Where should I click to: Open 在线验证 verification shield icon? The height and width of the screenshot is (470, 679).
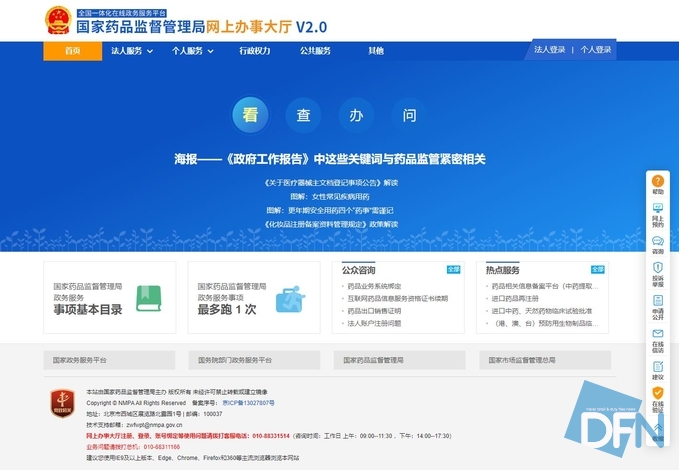point(658,393)
